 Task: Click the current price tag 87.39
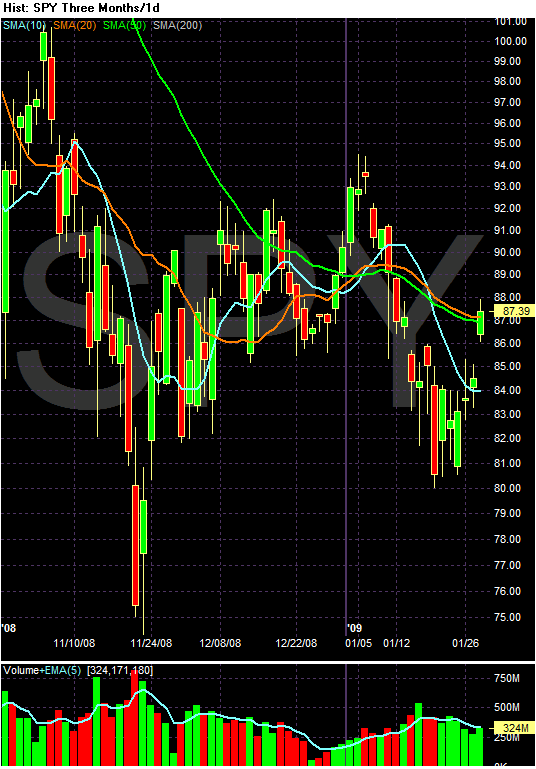pyautogui.click(x=516, y=311)
